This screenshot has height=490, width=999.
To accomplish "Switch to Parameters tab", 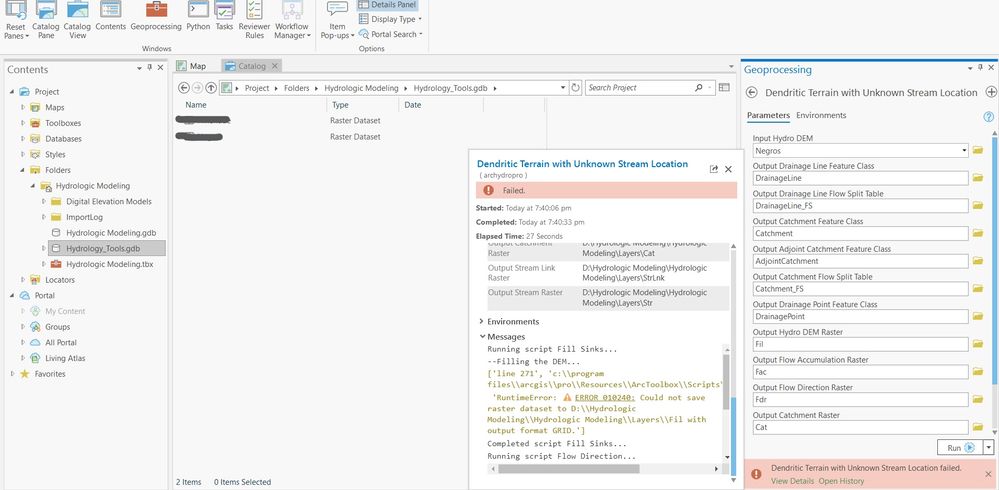I will coord(768,115).
